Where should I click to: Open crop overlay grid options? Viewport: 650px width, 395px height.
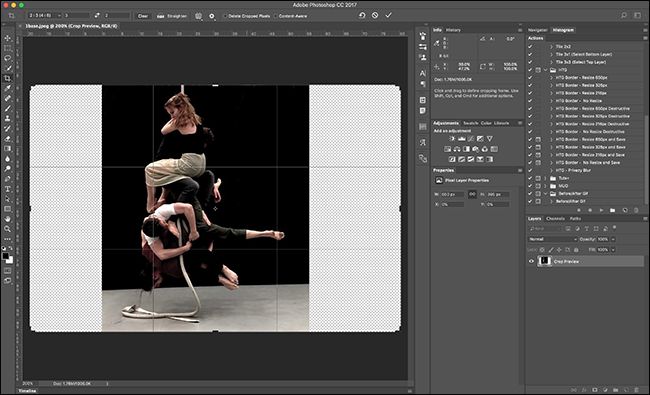tap(199, 16)
